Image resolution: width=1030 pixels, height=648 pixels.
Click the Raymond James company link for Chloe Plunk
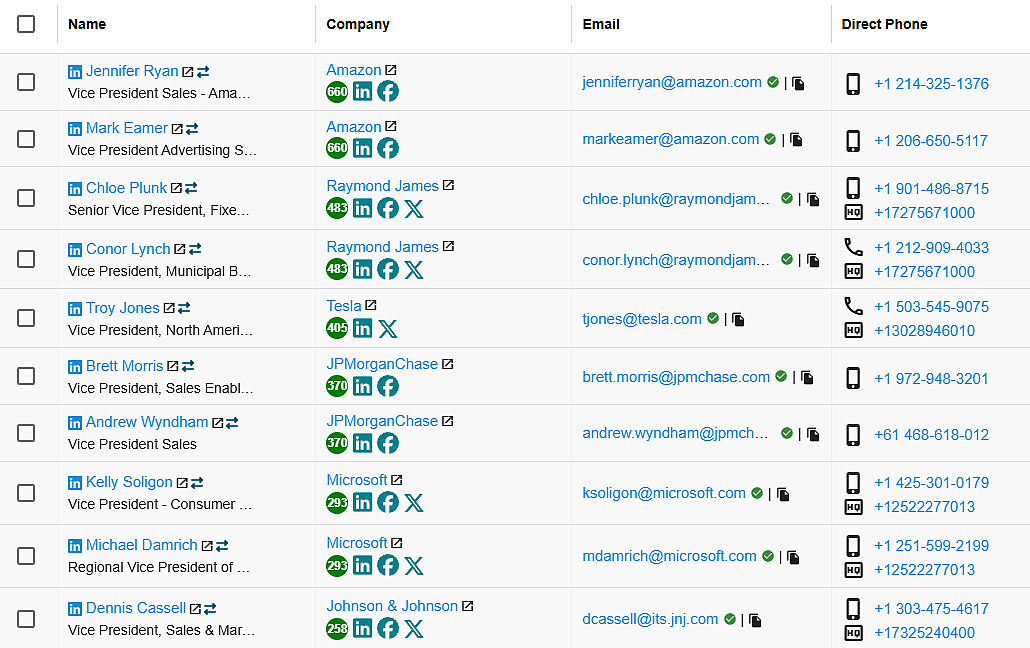[382, 186]
